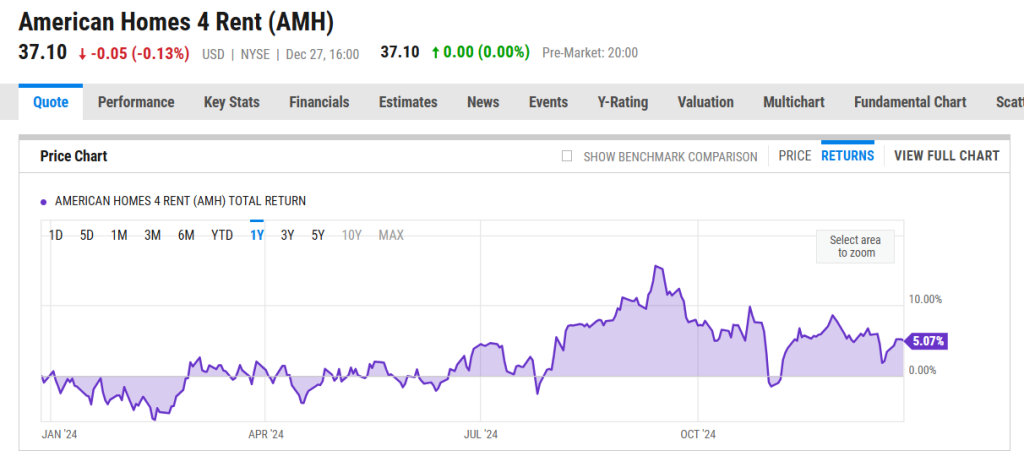The image size is (1024, 467).
Task: View the News tab
Action: coord(483,103)
